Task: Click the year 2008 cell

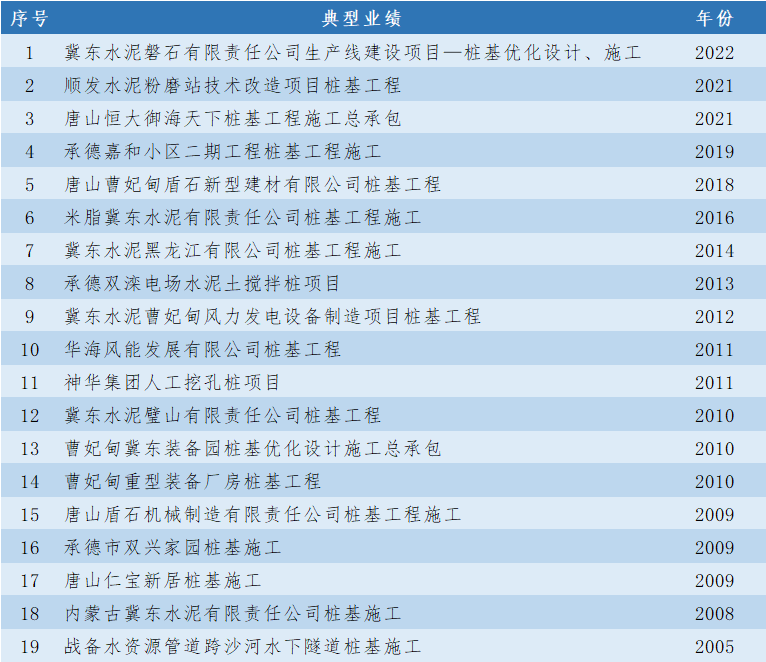Action: tap(714, 614)
